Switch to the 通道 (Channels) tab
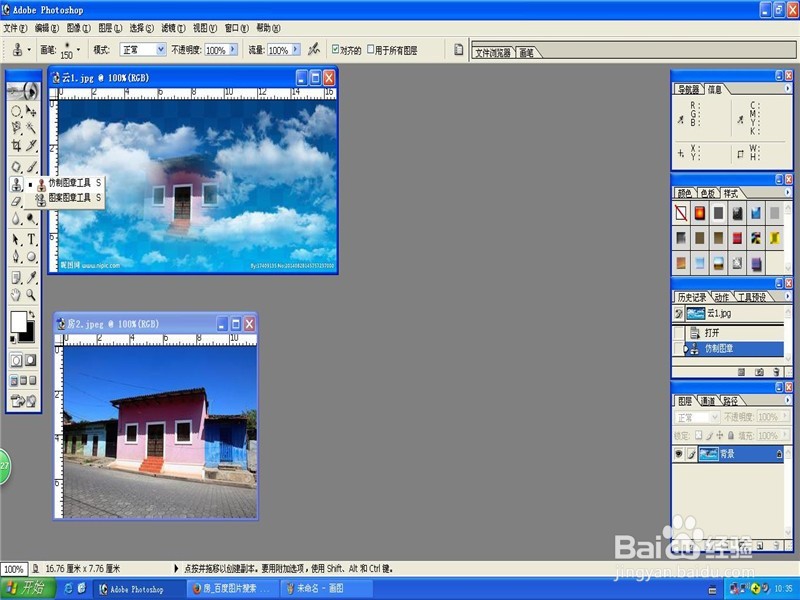This screenshot has width=800, height=600. (x=708, y=401)
